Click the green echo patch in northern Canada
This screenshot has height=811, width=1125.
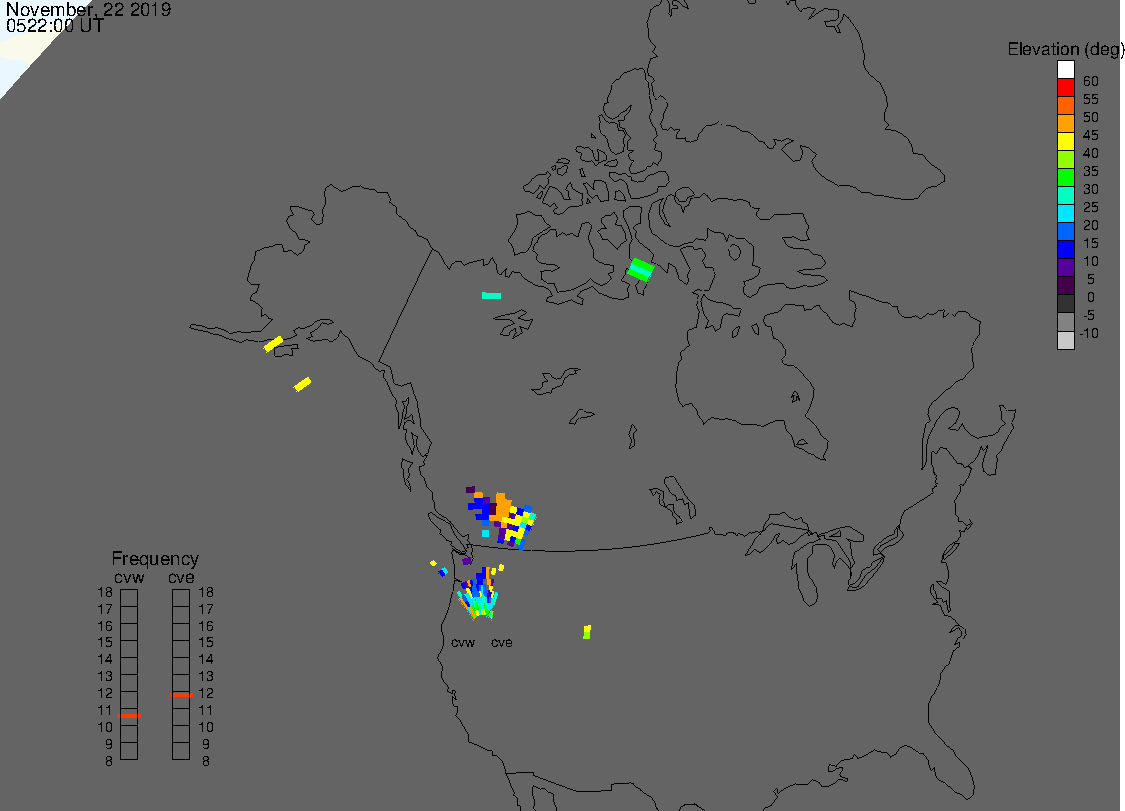click(x=640, y=270)
